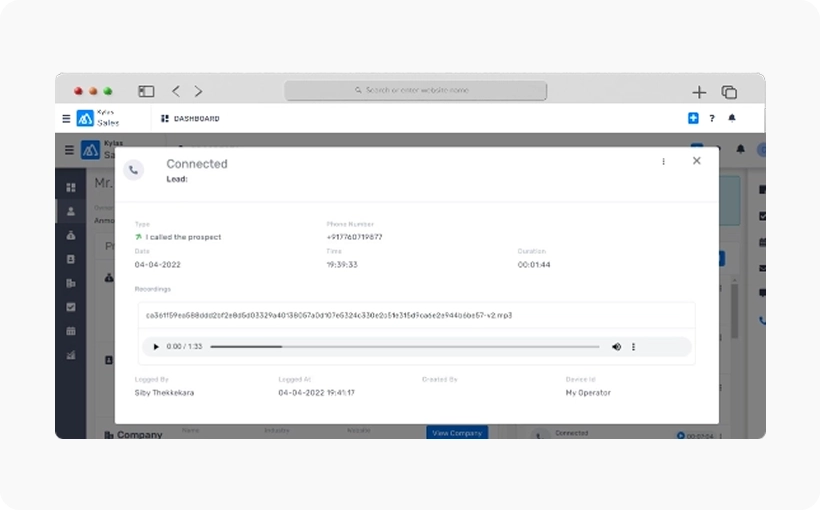Open the call dialog's kebab menu

coord(663,161)
